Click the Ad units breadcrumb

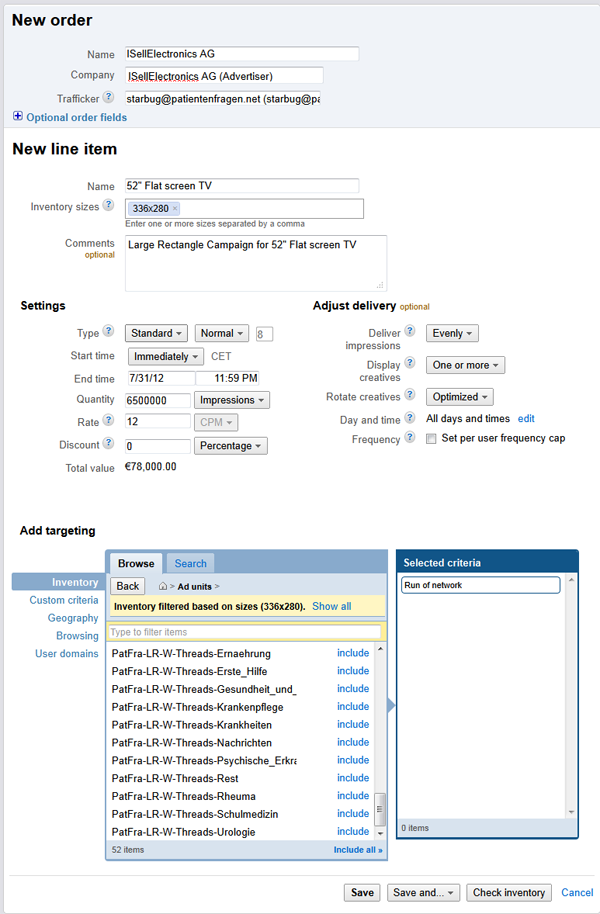195,586
